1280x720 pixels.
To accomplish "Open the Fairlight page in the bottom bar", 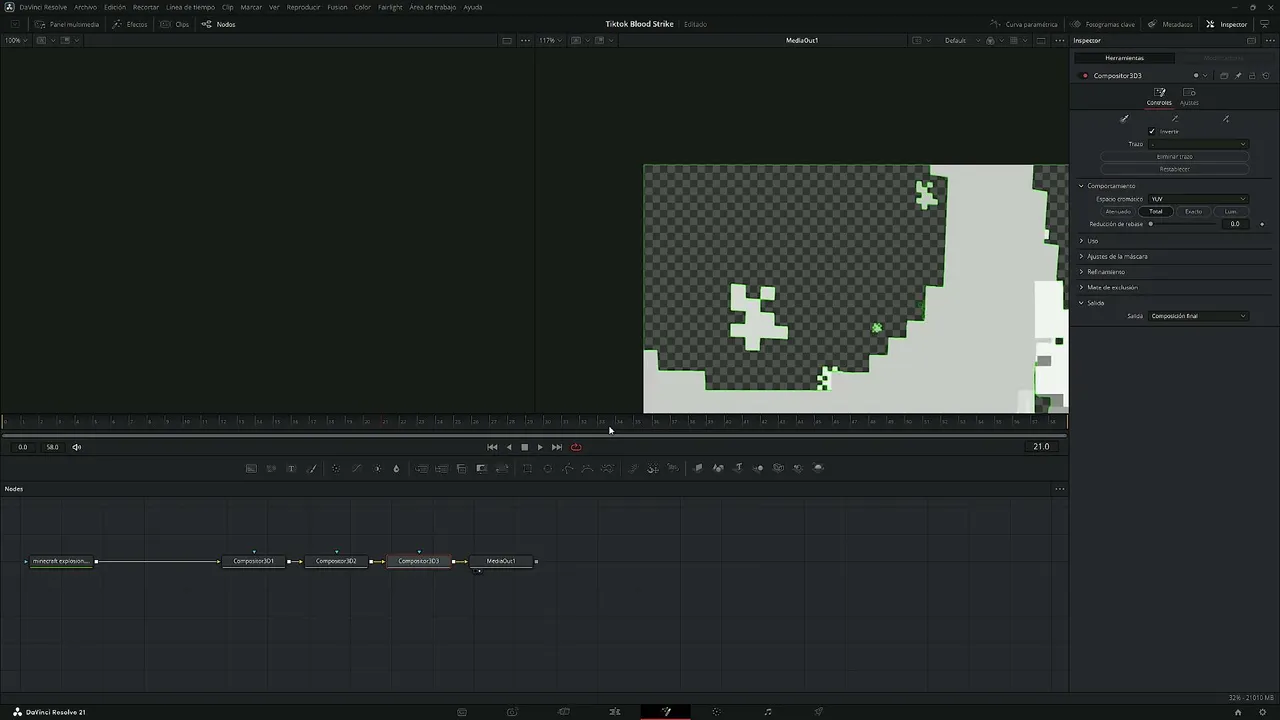I will coord(768,712).
